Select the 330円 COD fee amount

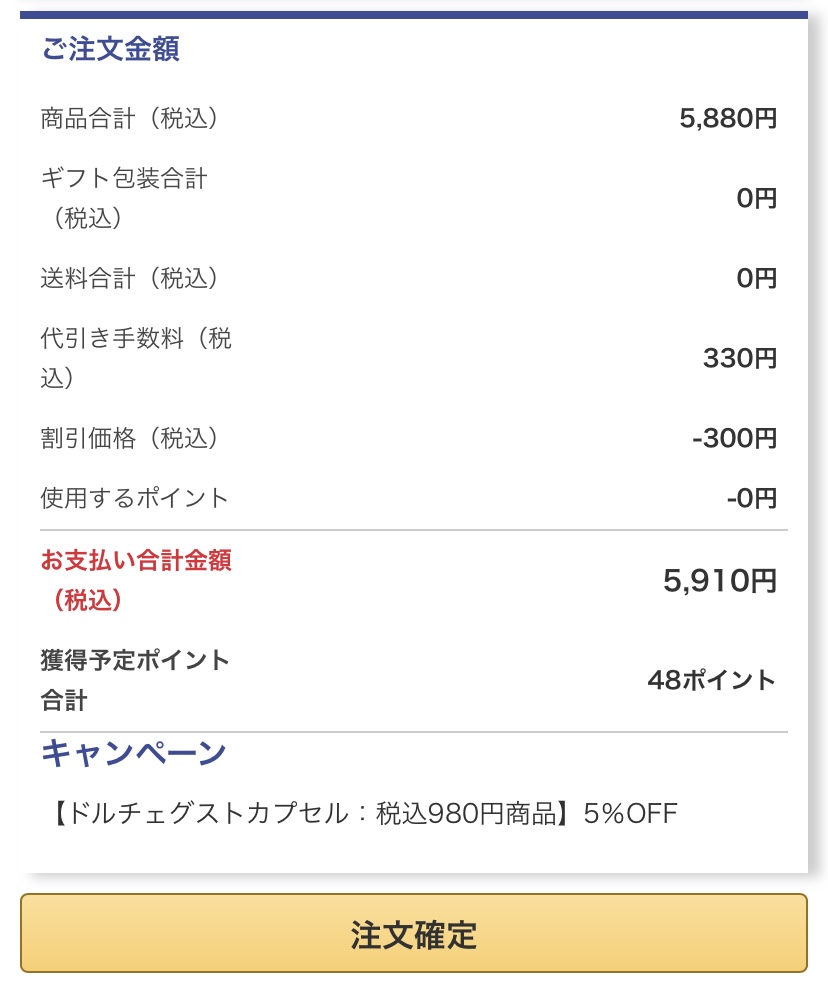[x=740, y=358]
